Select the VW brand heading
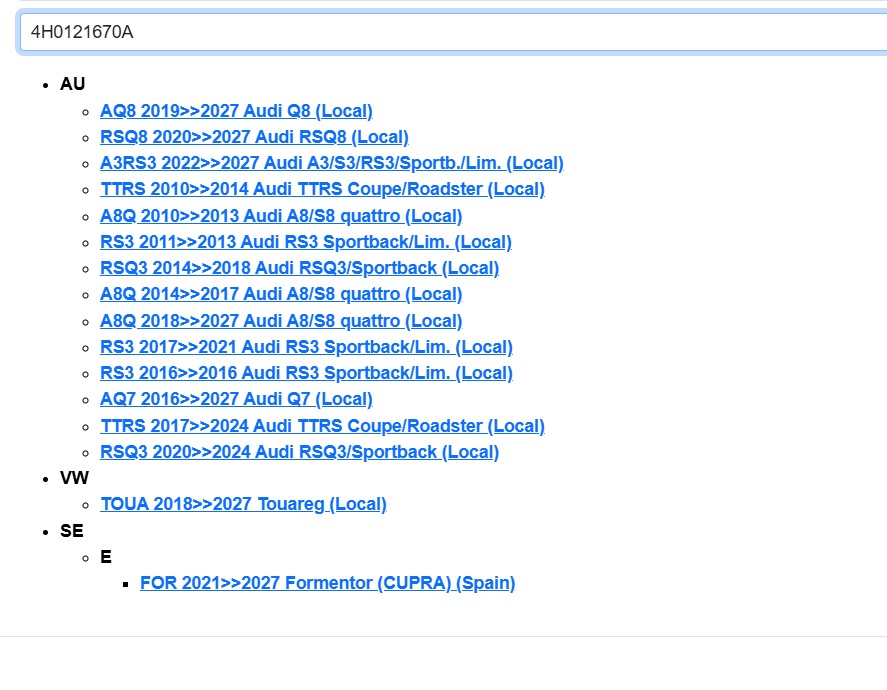This screenshot has height=690, width=887. click(x=74, y=478)
